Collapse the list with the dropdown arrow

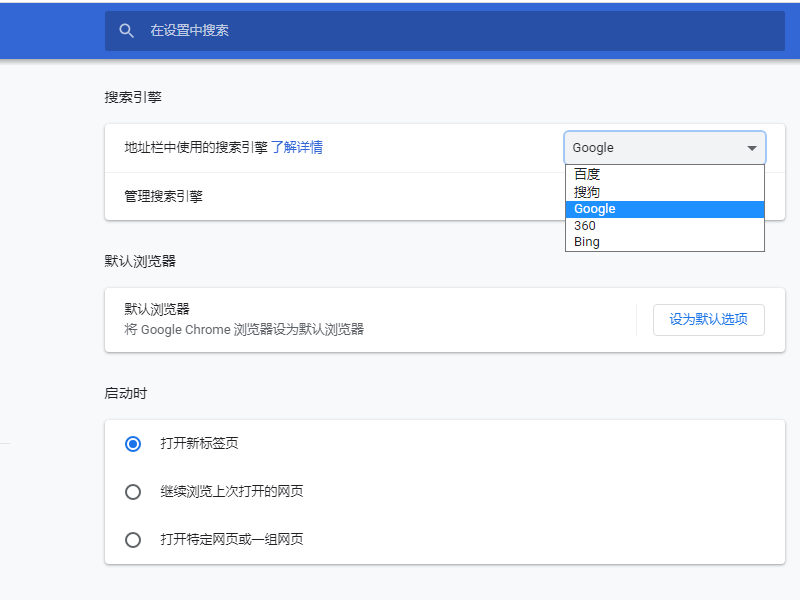[752, 148]
